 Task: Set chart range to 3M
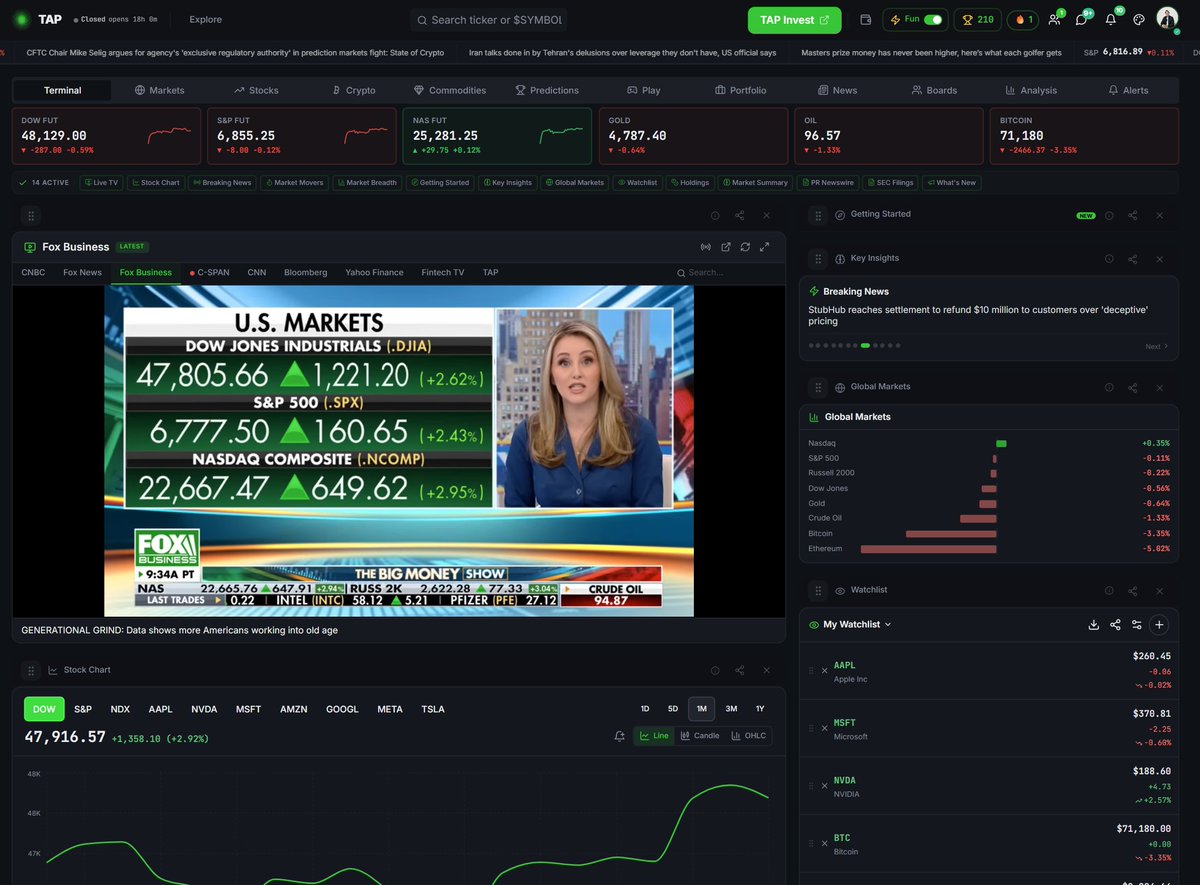(x=731, y=709)
